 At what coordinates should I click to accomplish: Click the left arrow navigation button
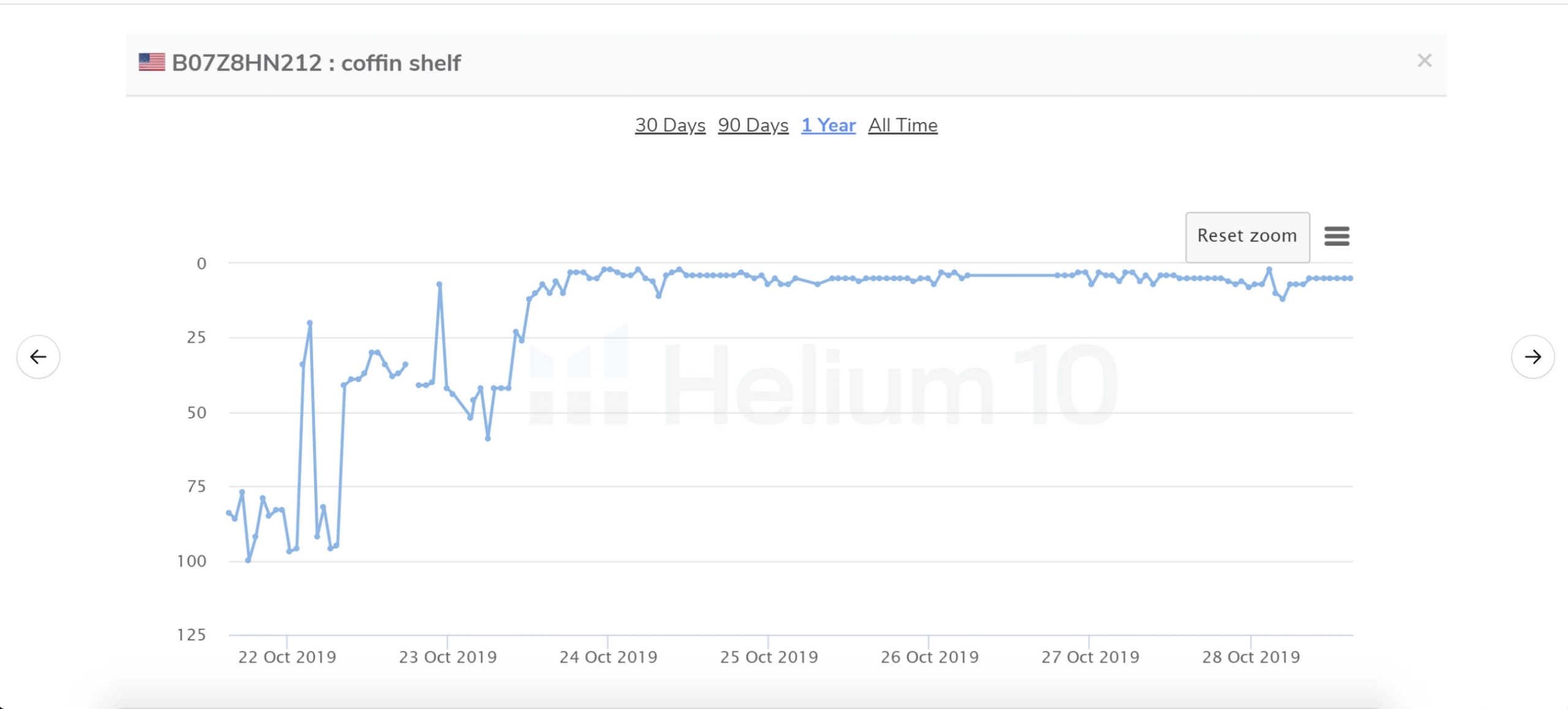point(39,357)
